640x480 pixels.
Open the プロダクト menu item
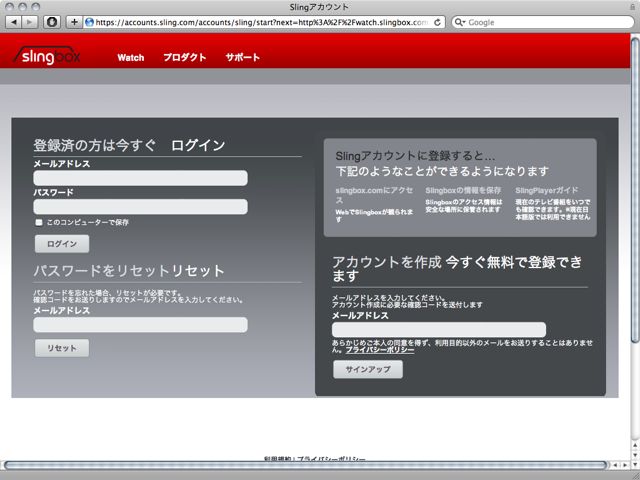coord(184,58)
